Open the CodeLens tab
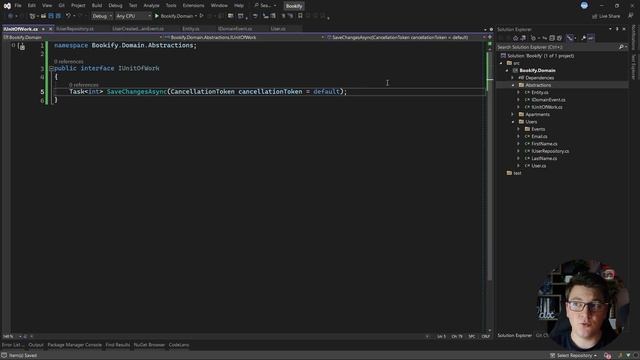This screenshot has width=640, height=360. (179, 345)
